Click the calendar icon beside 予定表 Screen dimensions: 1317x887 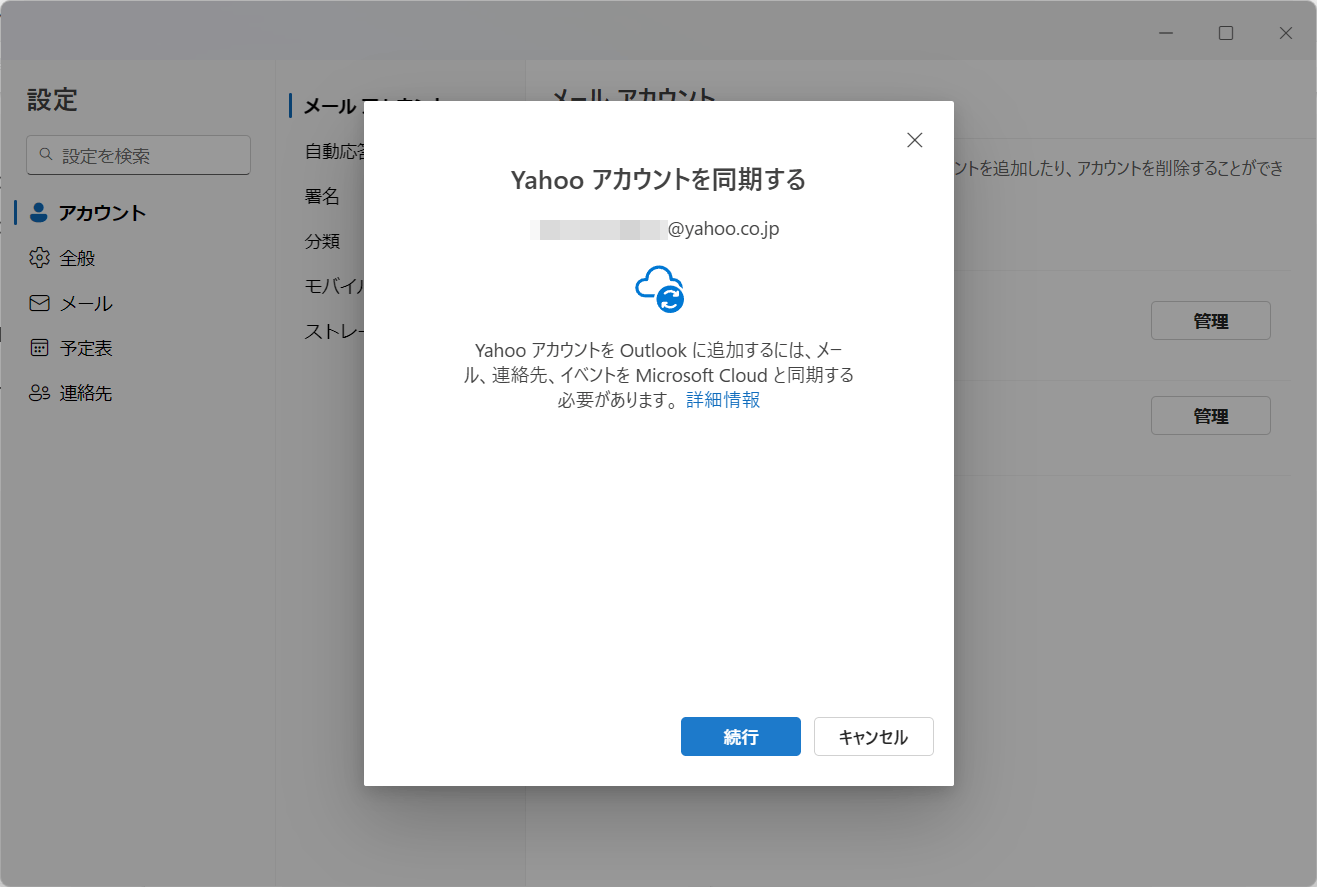click(x=39, y=348)
